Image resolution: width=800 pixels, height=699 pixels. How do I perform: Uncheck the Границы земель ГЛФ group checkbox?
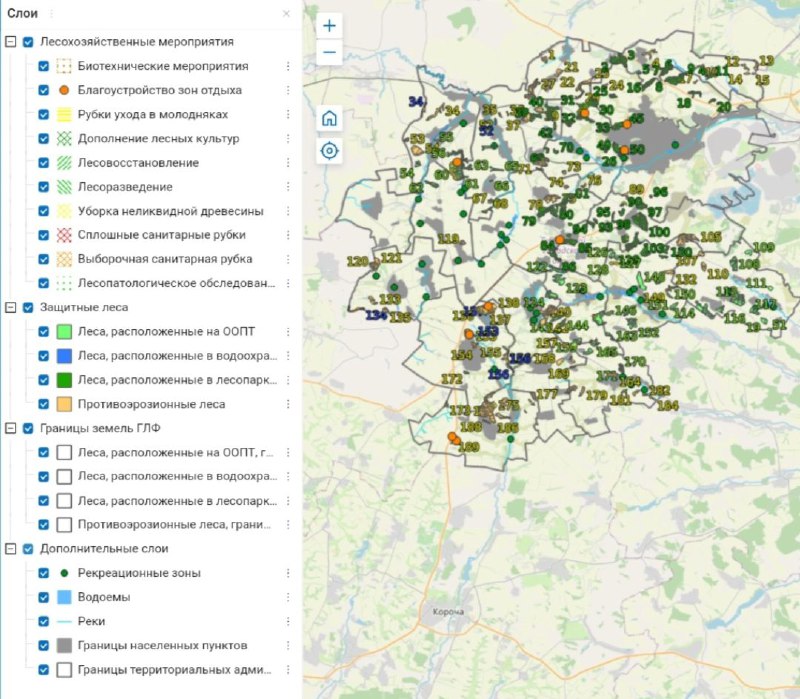(x=29, y=429)
